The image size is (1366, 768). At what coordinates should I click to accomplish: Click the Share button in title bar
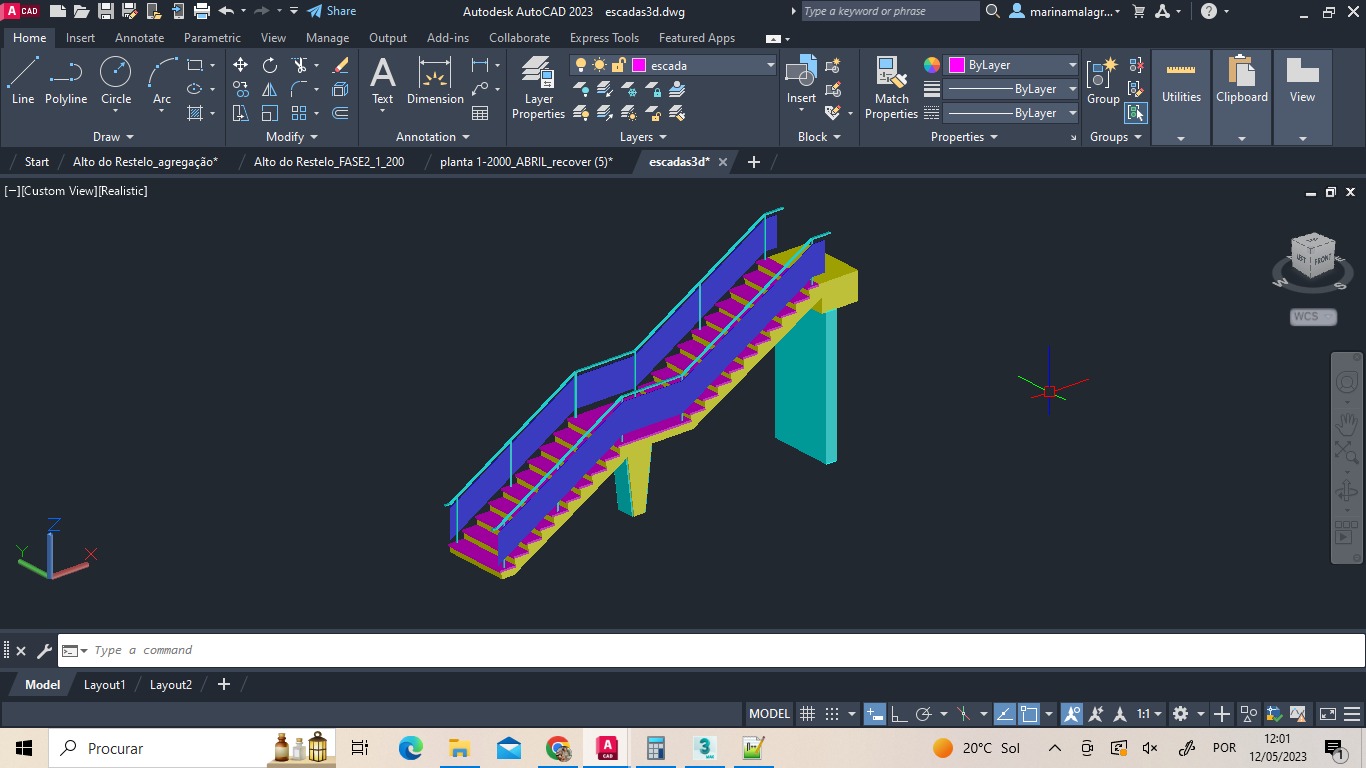pyautogui.click(x=331, y=11)
